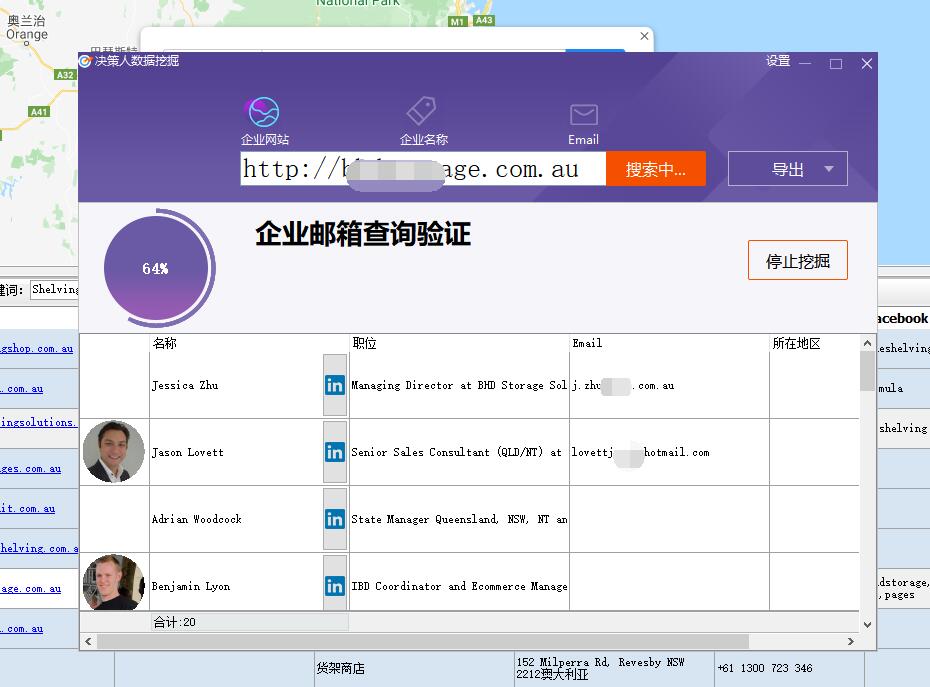Select the Email envelope icon
The width and height of the screenshot is (930, 687).
coord(584,114)
